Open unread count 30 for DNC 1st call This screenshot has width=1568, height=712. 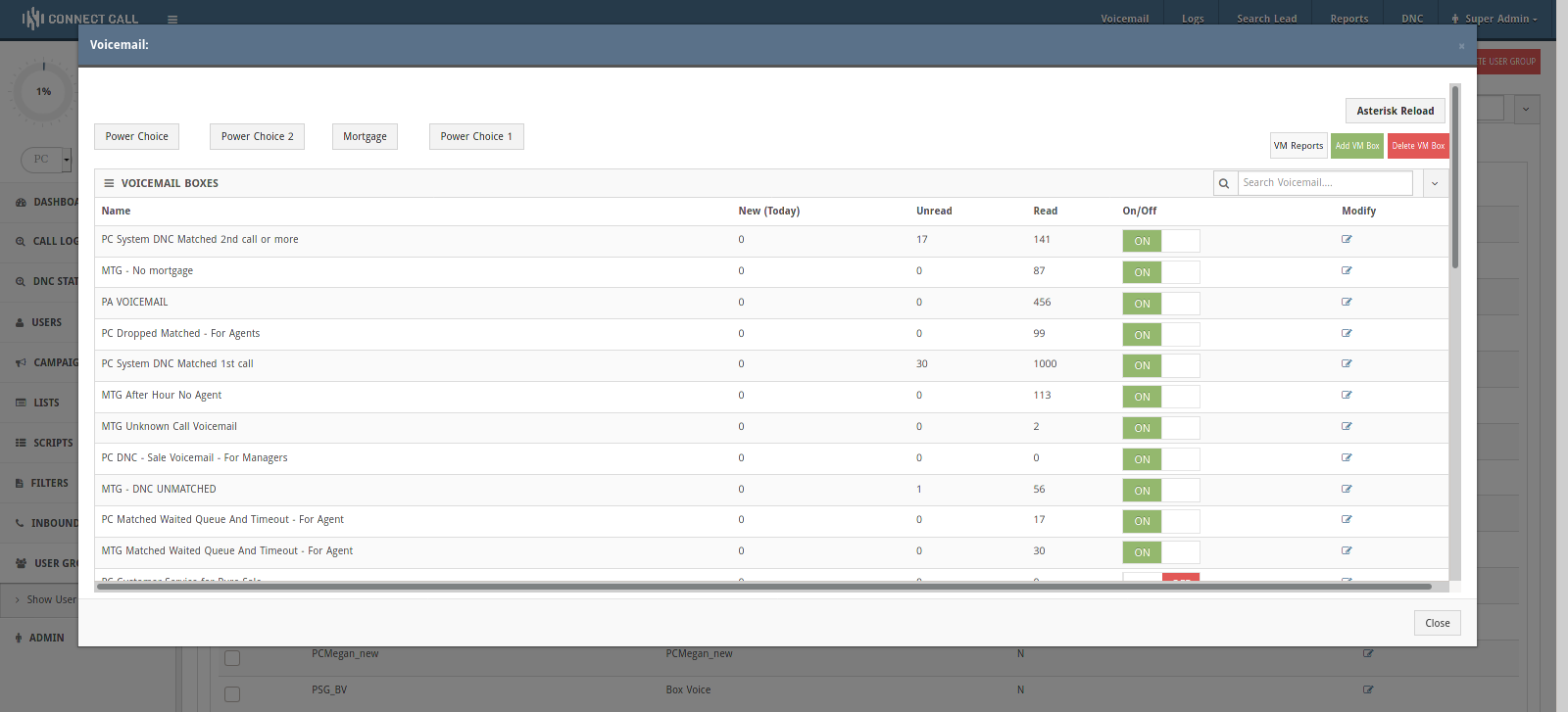(922, 363)
